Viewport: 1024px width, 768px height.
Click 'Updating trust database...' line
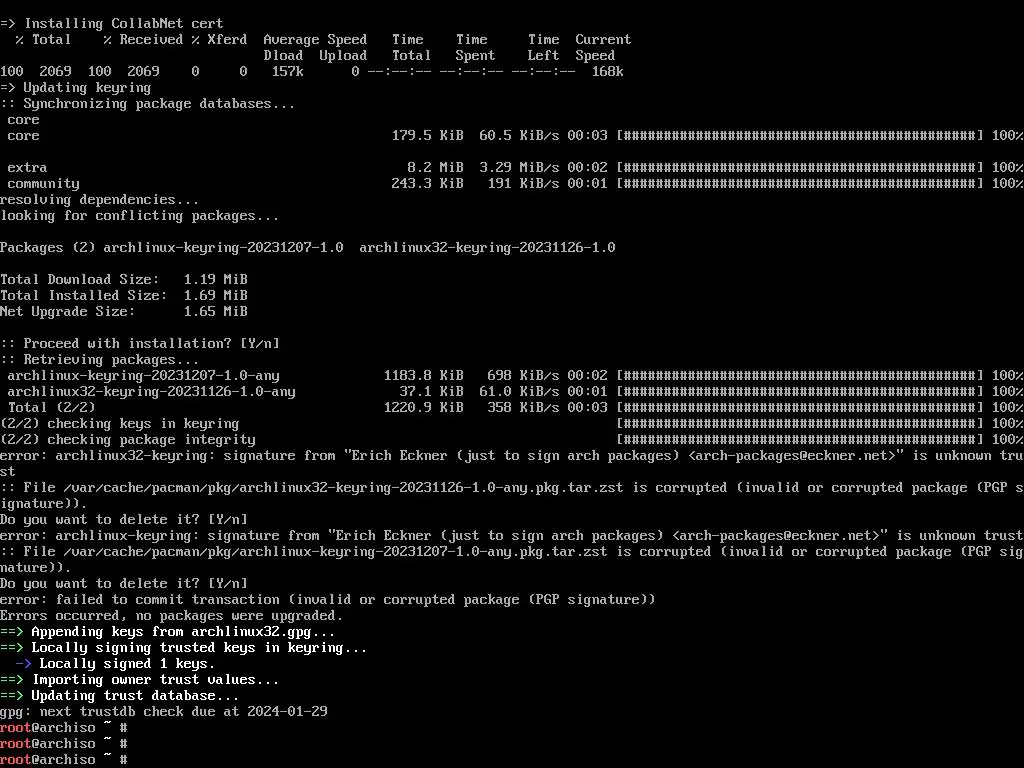click(x=120, y=696)
